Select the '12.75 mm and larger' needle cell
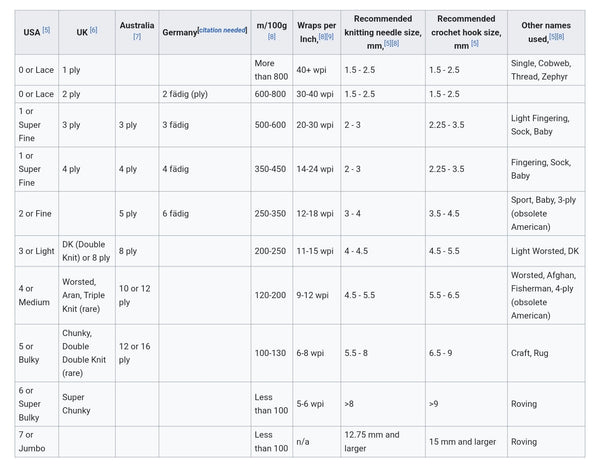 click(372, 441)
